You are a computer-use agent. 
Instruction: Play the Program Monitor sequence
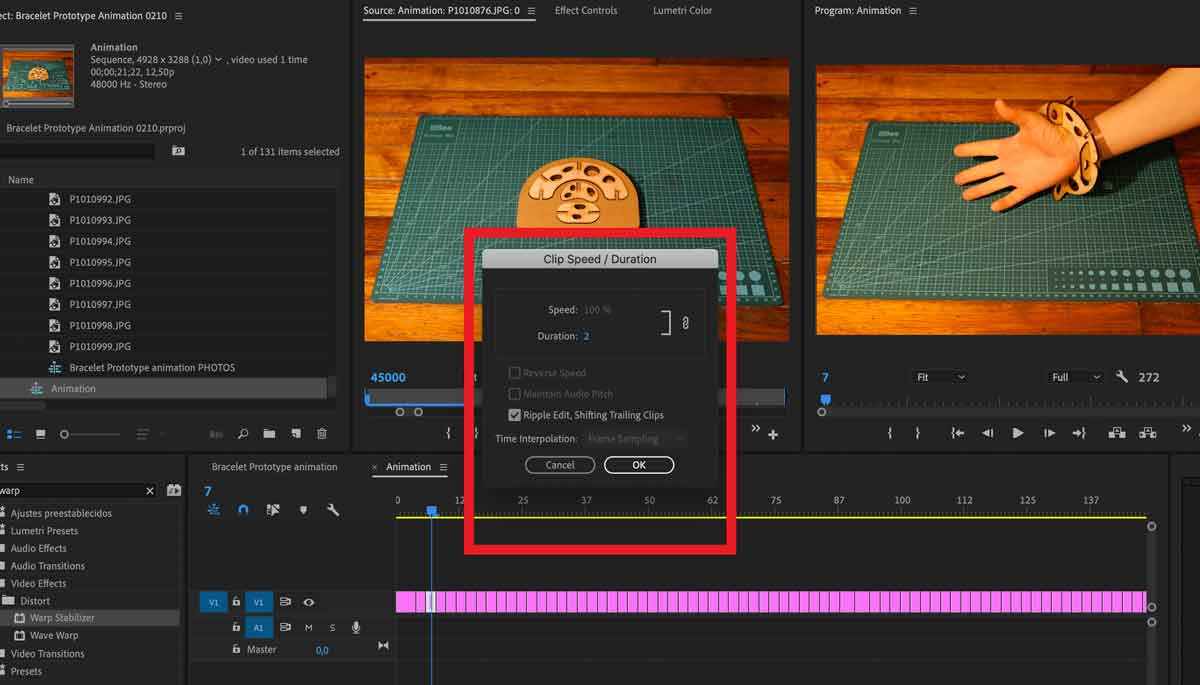click(x=1018, y=433)
